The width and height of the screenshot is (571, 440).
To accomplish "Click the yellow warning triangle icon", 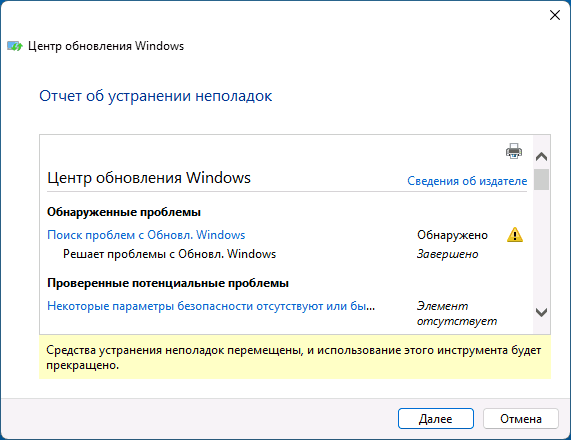I will [x=515, y=235].
